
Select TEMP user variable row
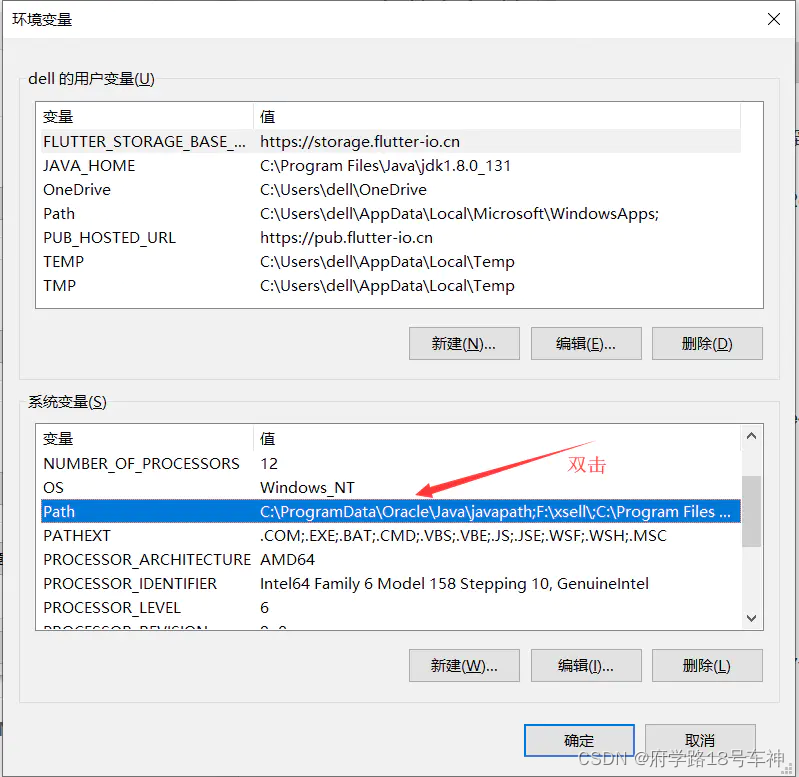[391, 261]
